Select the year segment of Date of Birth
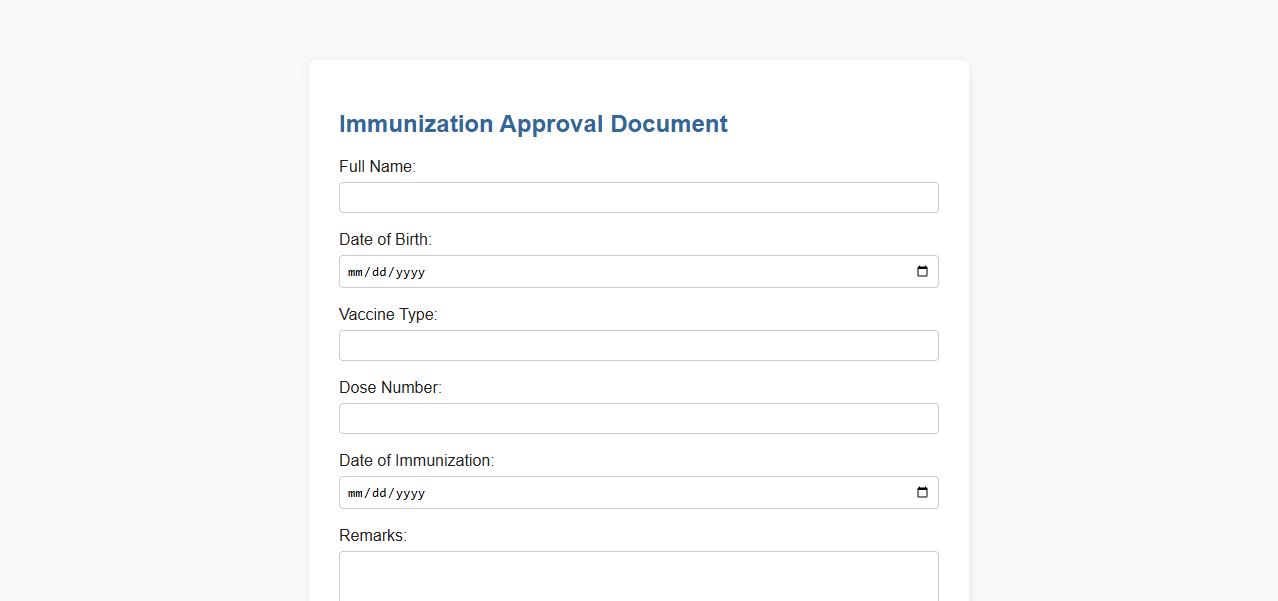 coord(410,272)
